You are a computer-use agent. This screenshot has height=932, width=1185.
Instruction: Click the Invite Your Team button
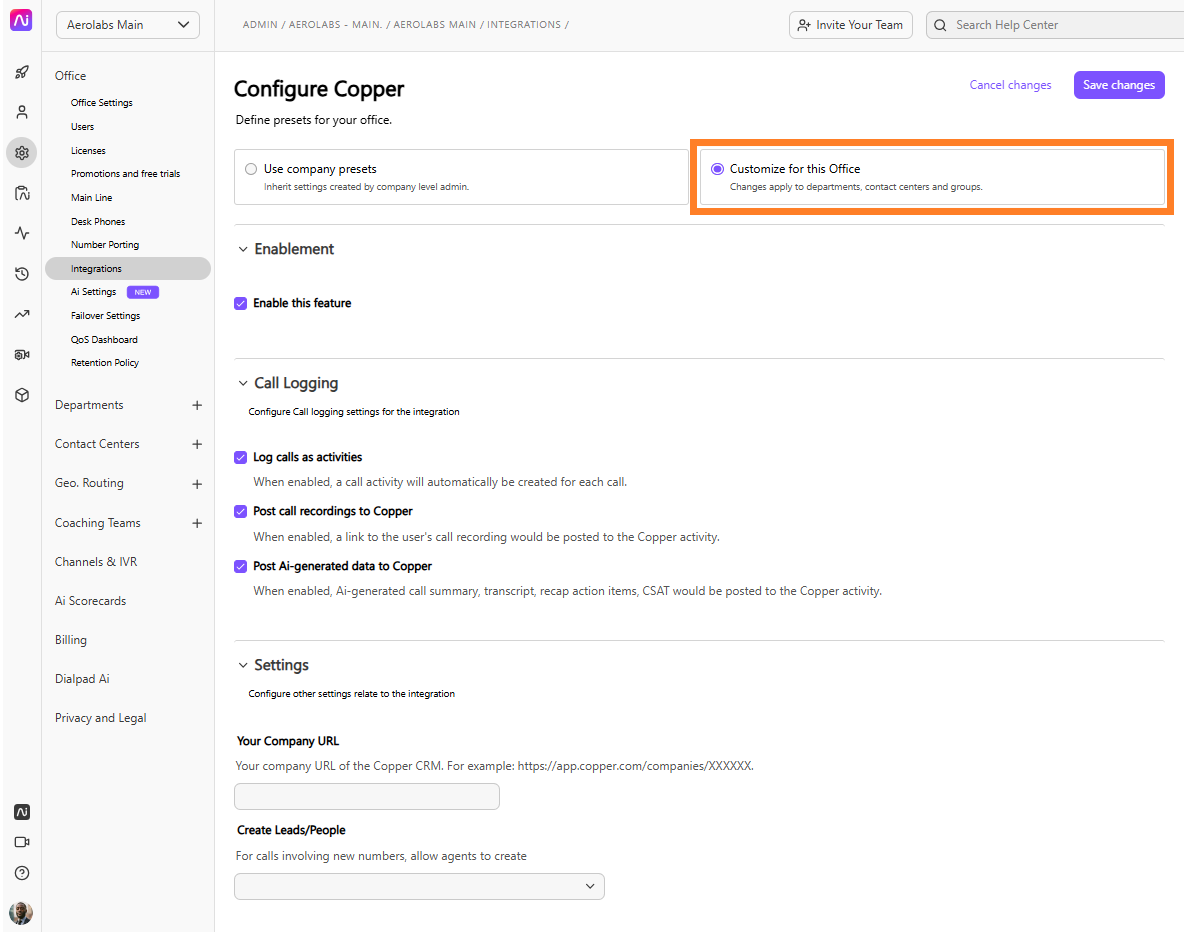click(851, 25)
